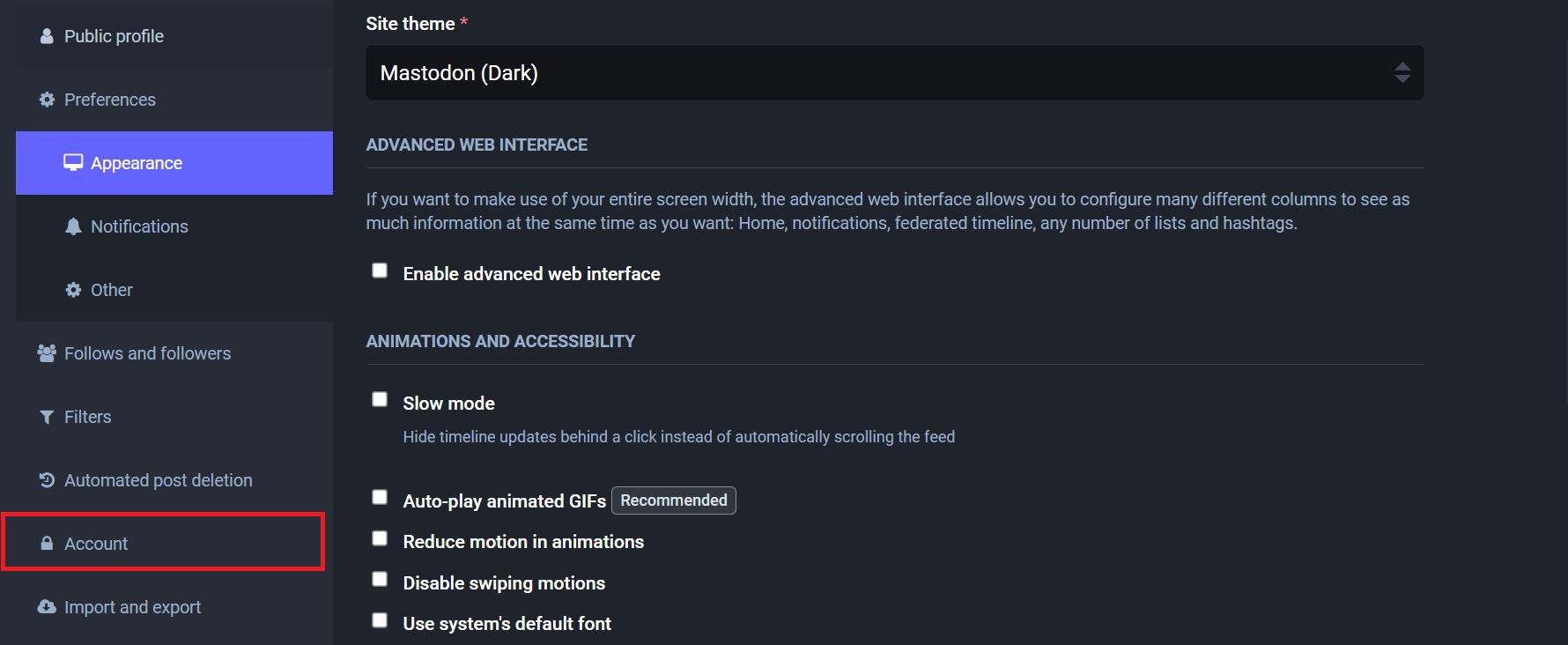The height and width of the screenshot is (645, 1568).
Task: Go to Public profile settings
Action: pos(113,36)
